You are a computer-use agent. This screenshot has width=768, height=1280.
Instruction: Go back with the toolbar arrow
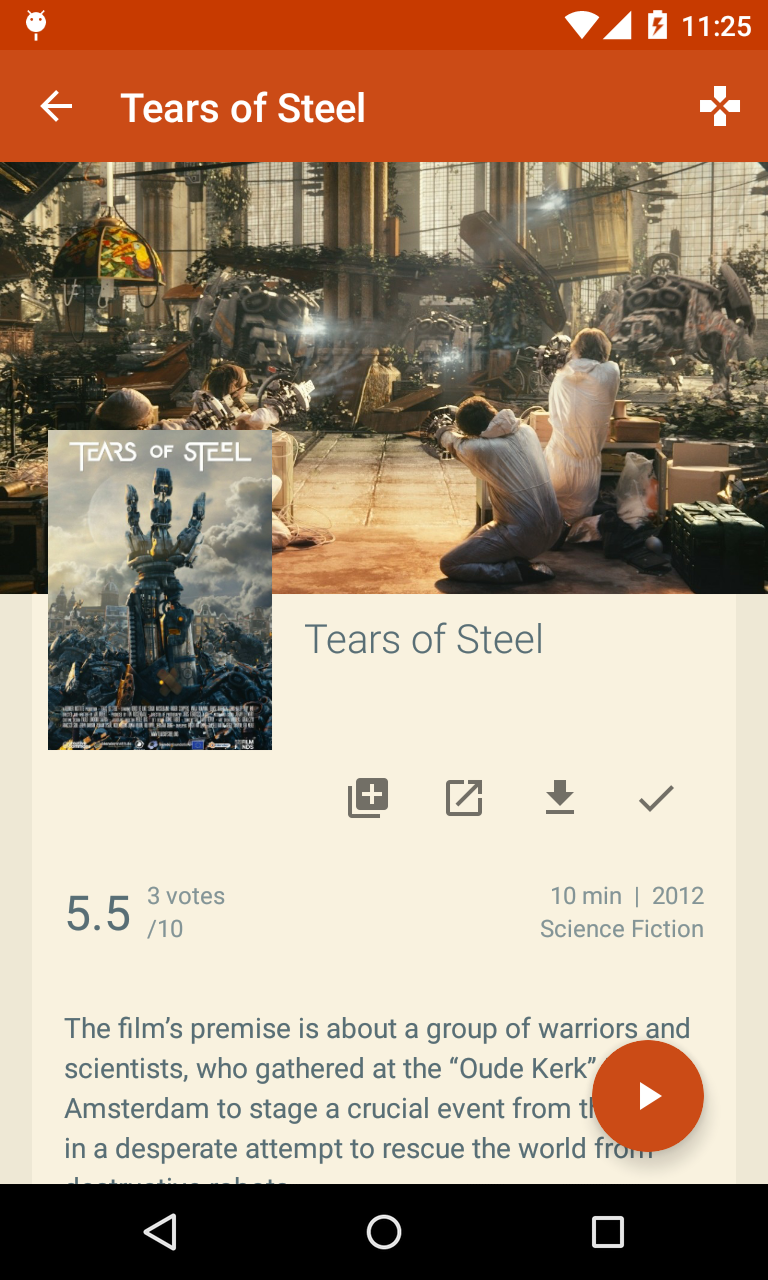[x=56, y=106]
